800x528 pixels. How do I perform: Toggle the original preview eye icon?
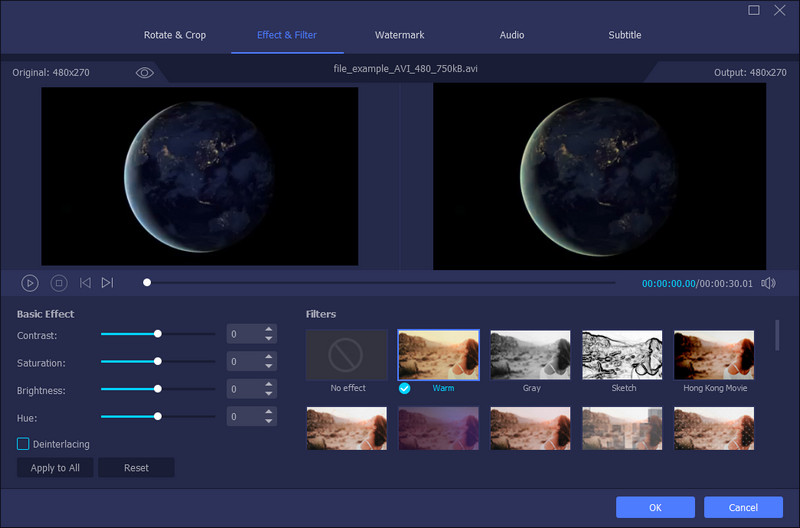click(x=144, y=73)
